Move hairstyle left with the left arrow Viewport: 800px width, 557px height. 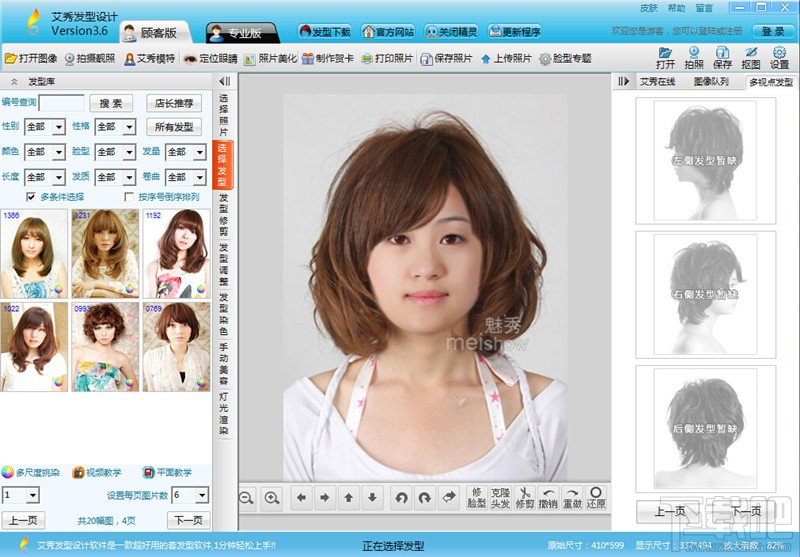tap(301, 497)
